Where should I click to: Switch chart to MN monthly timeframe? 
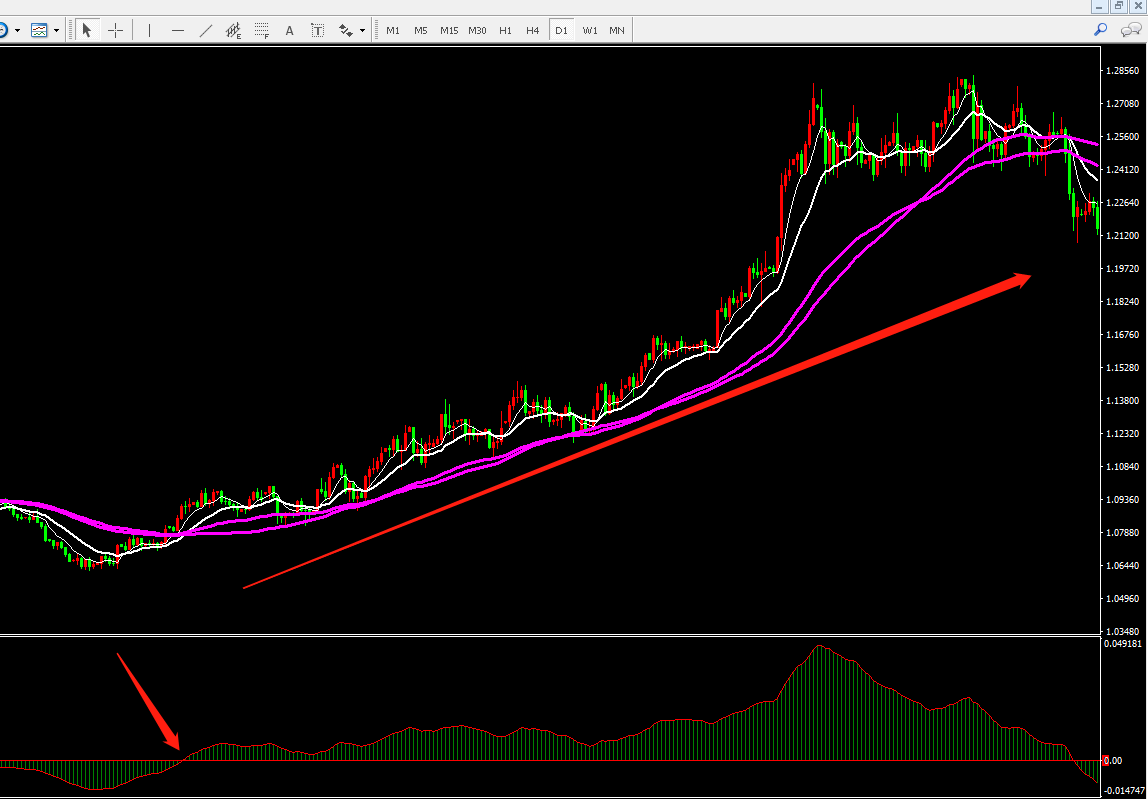[617, 31]
